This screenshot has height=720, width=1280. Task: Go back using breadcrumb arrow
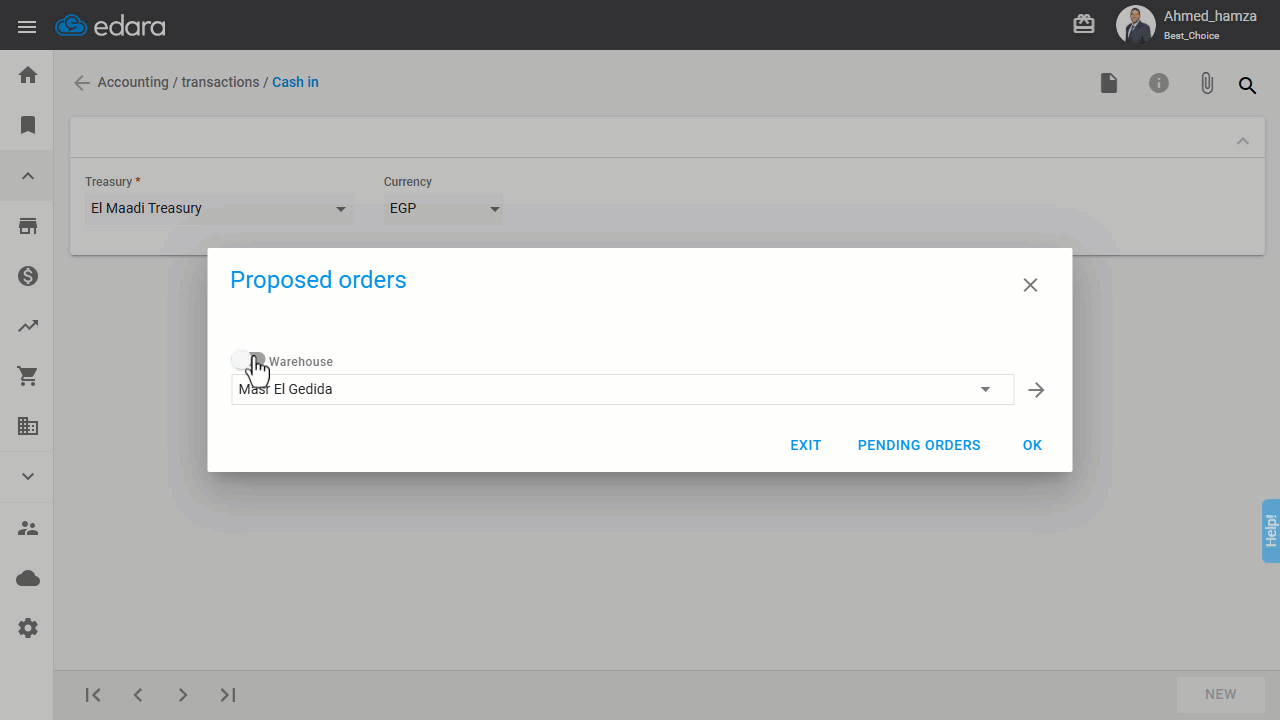click(x=82, y=83)
